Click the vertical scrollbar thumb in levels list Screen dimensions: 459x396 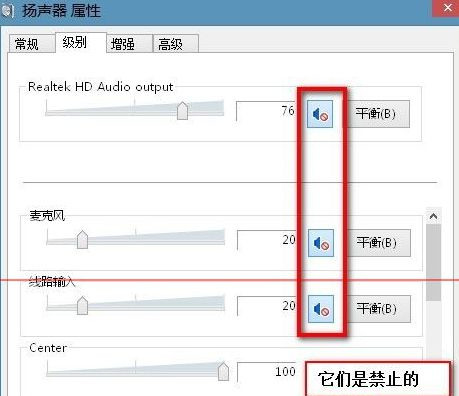[x=433, y=263]
